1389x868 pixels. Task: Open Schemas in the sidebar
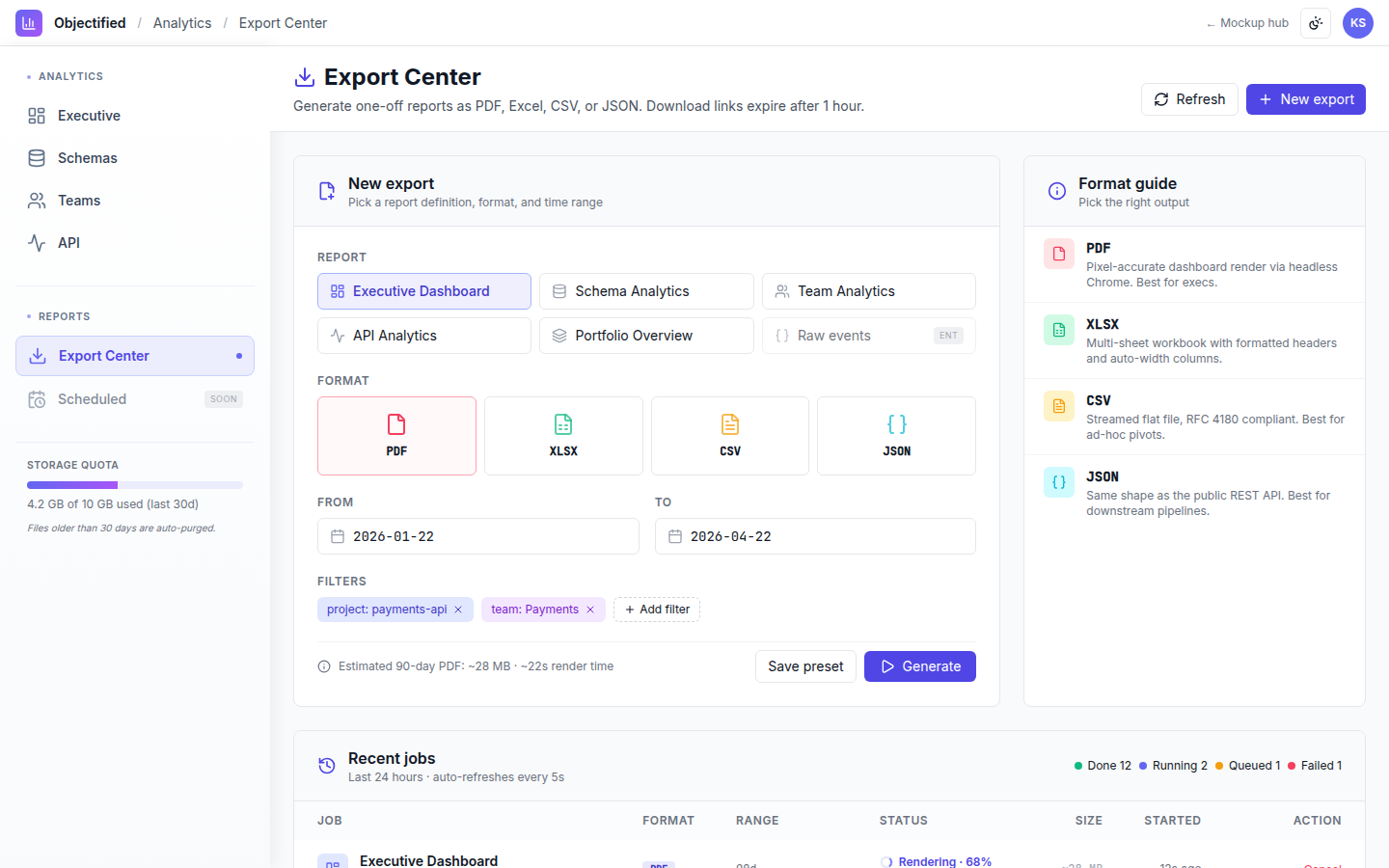(x=135, y=158)
